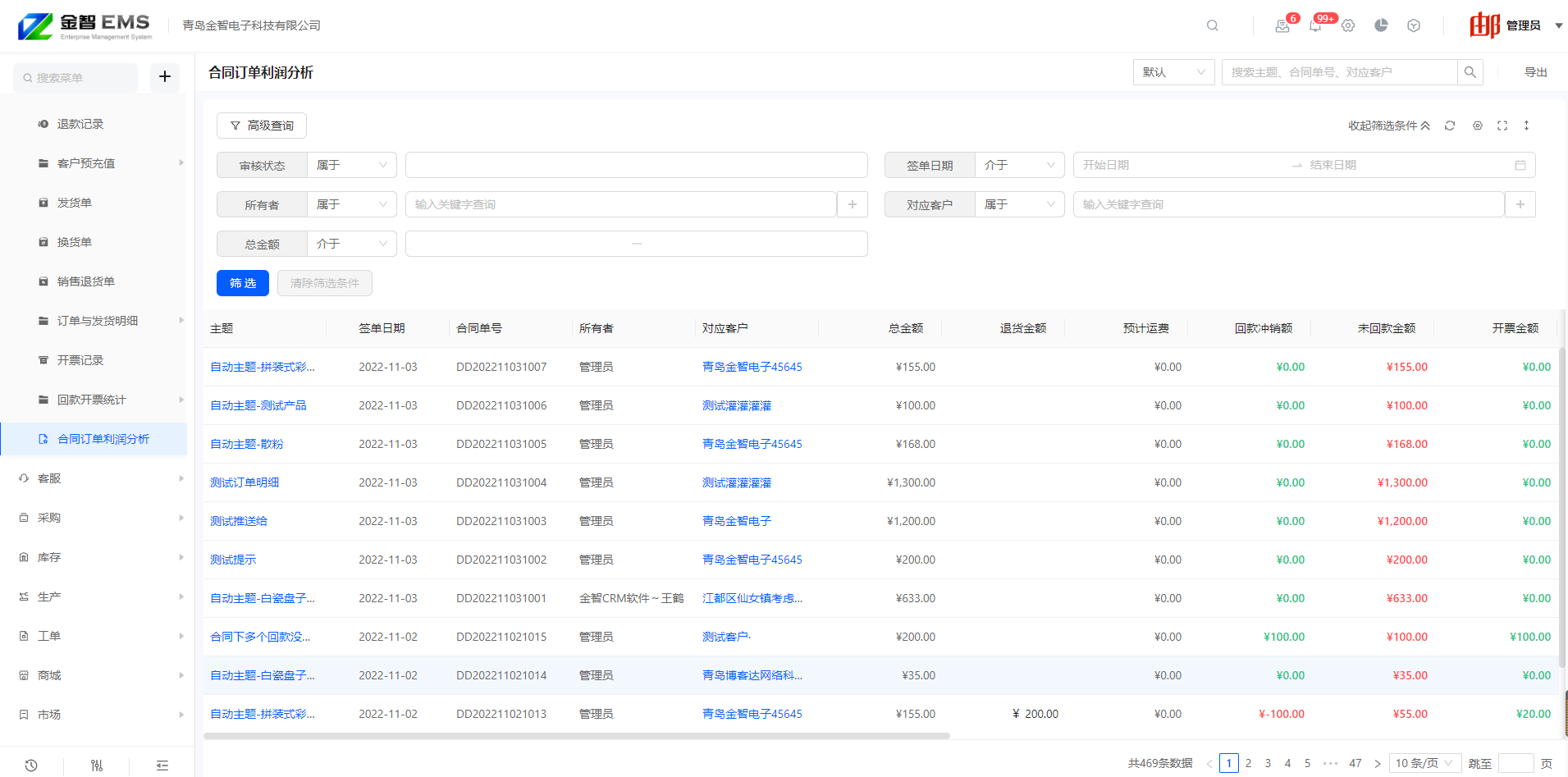1568x777 pixels.
Task: Open 开票记录 in the sidebar
Action: [80, 360]
